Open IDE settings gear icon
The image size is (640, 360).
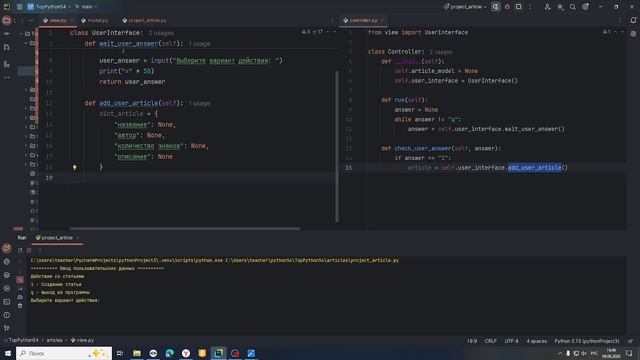tap(586, 7)
